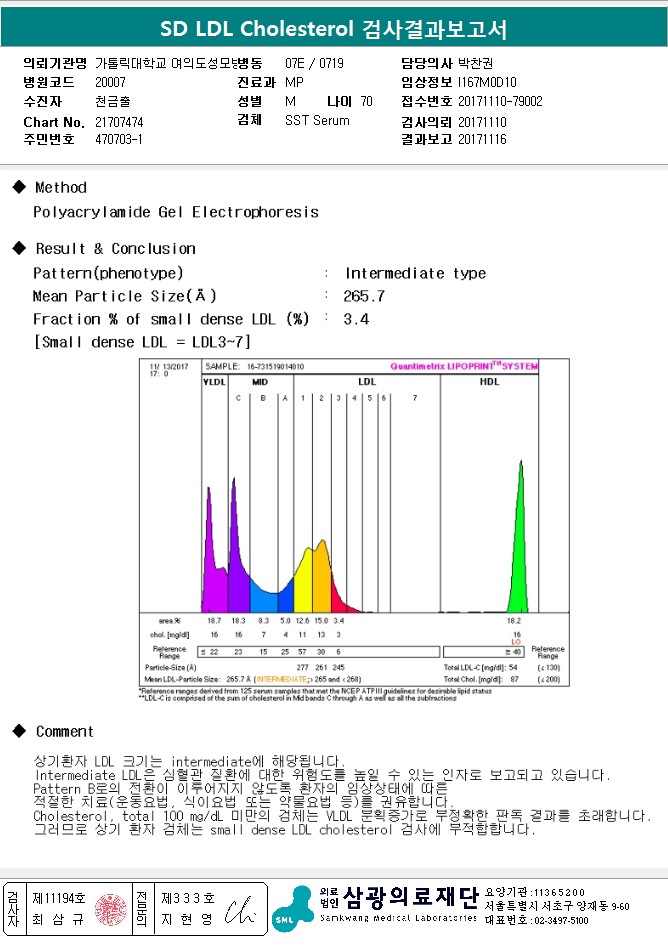This screenshot has height=947, width=668.
Task: Select the note [Small dense LDL = LDL3~7]
Action: pos(142,342)
